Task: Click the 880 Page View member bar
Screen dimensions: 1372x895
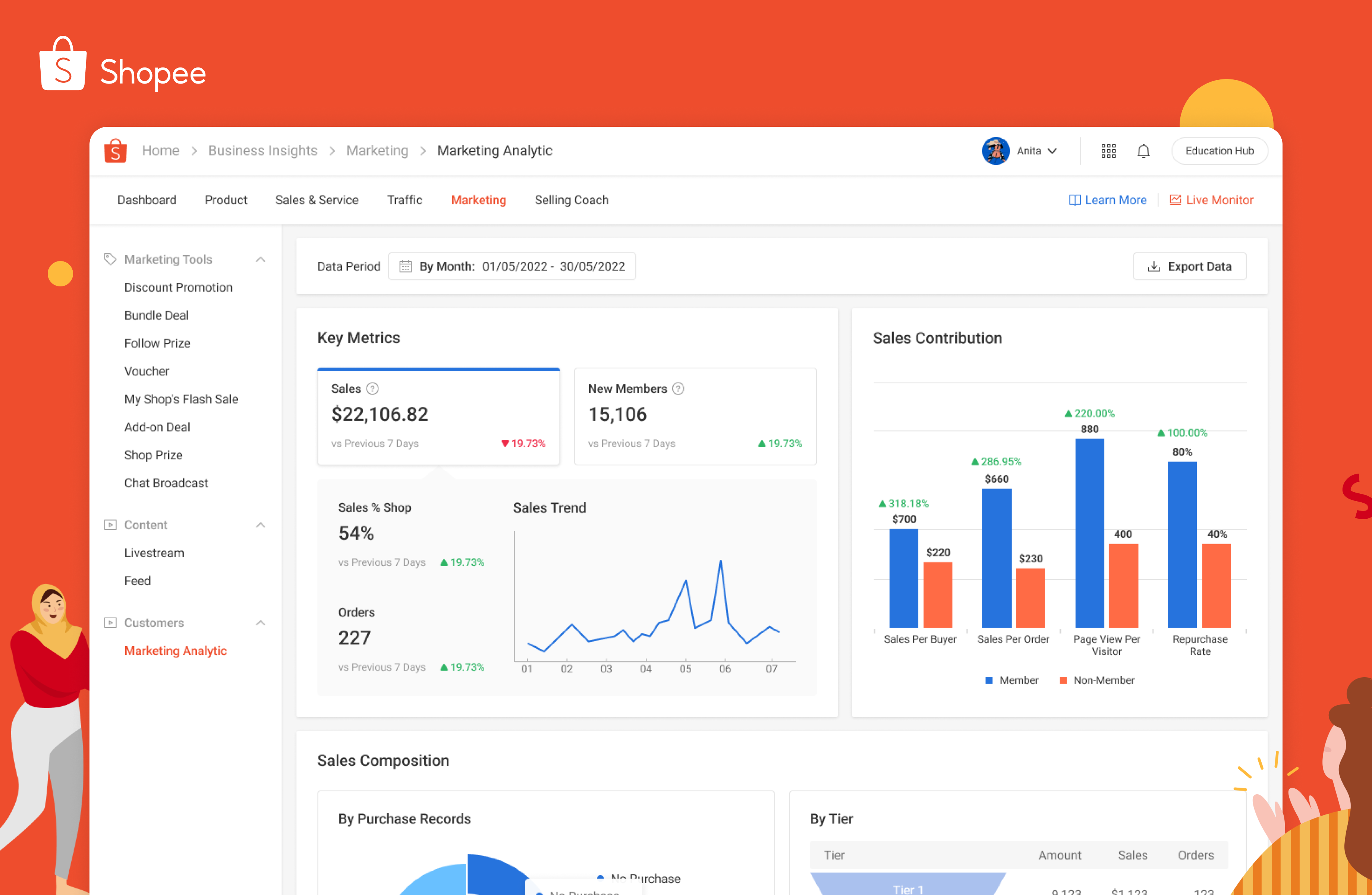Action: tap(1089, 533)
